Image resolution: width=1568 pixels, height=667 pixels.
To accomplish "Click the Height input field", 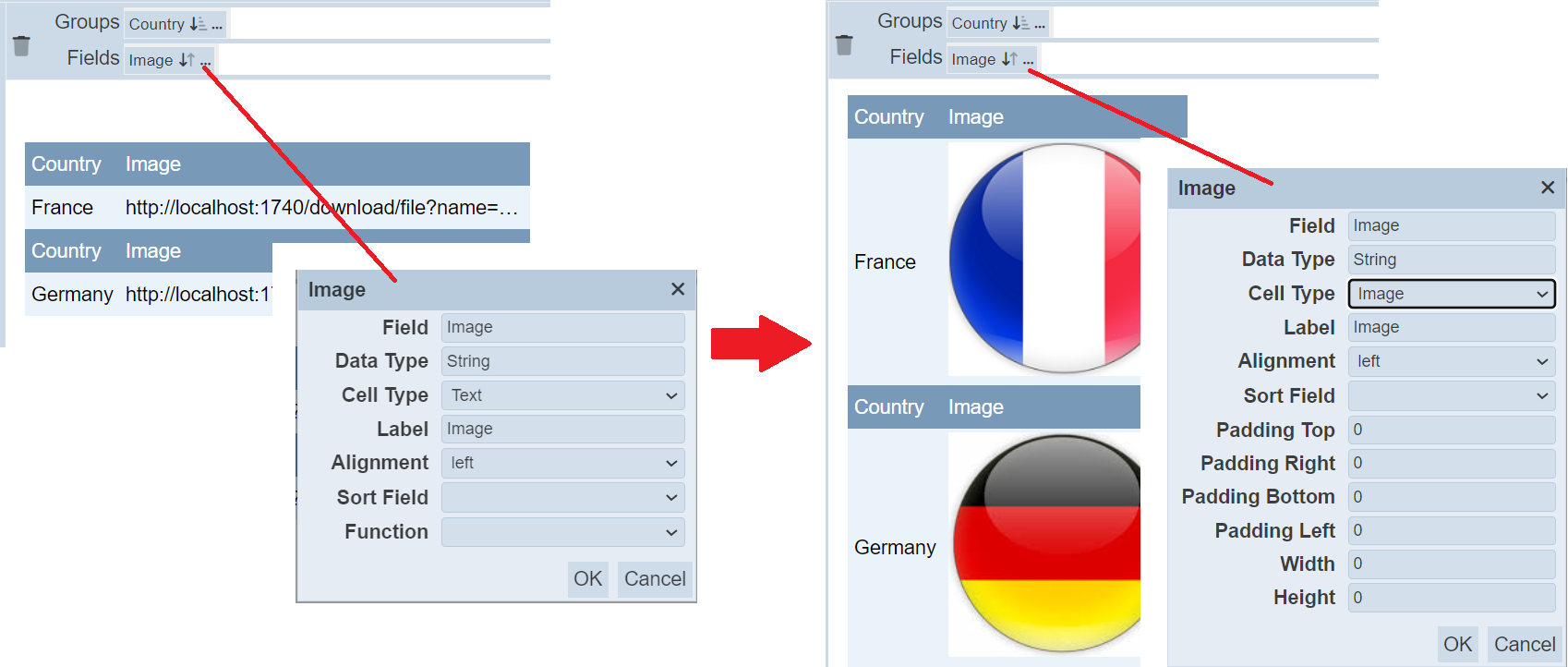I will (1451, 598).
